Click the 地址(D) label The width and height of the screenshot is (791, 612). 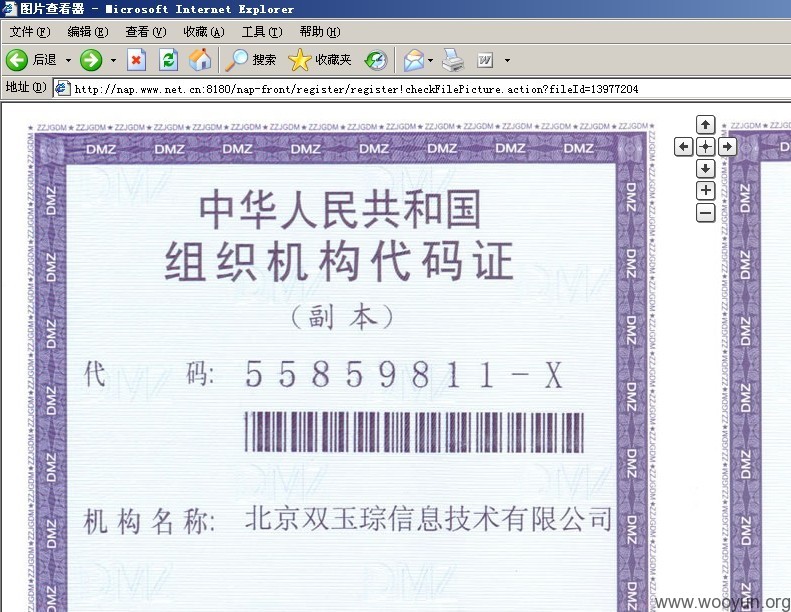tap(26, 88)
